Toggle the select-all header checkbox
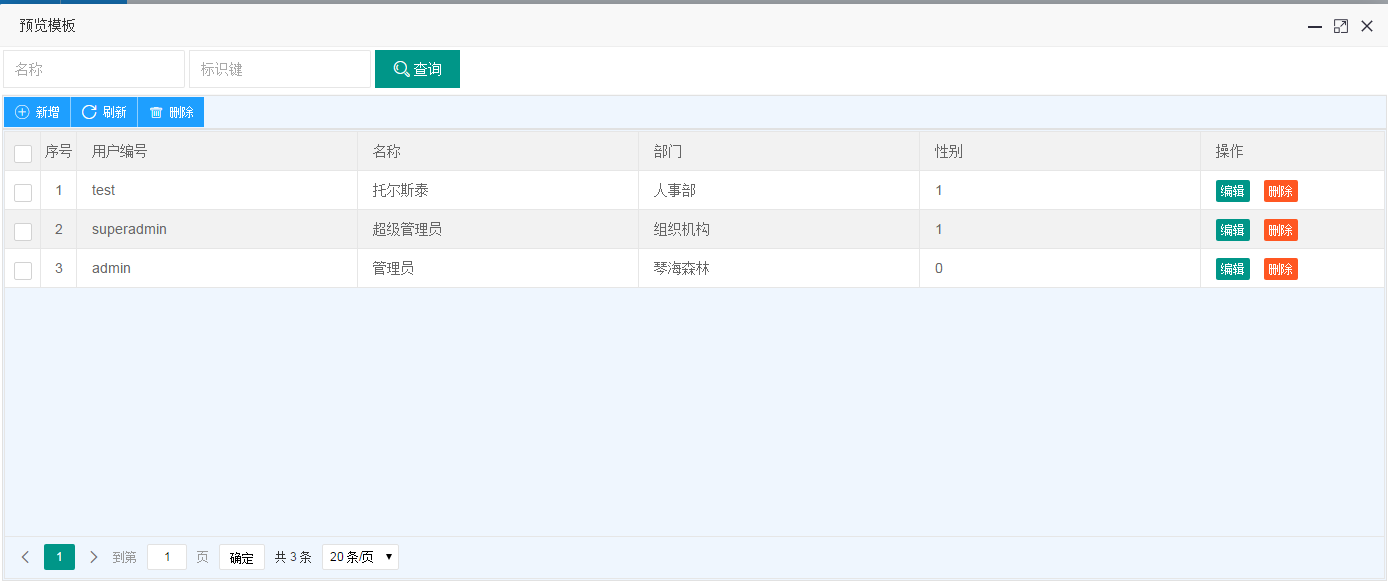This screenshot has width=1388, height=581. click(23, 153)
